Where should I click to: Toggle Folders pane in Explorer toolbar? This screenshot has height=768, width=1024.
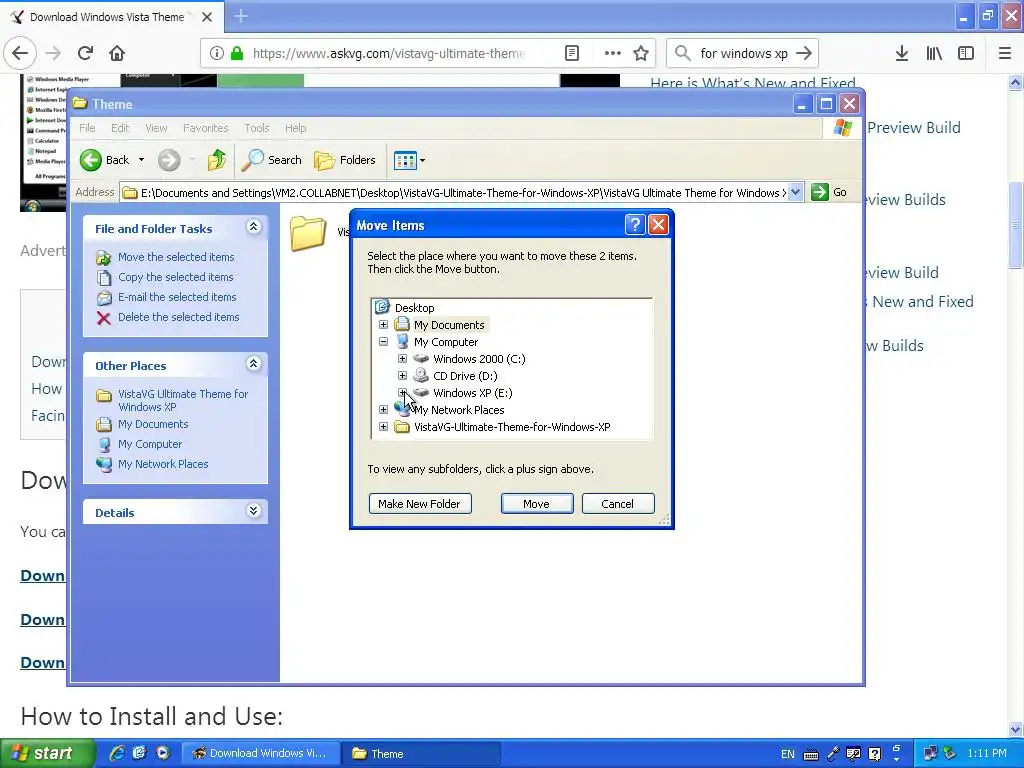(345, 160)
